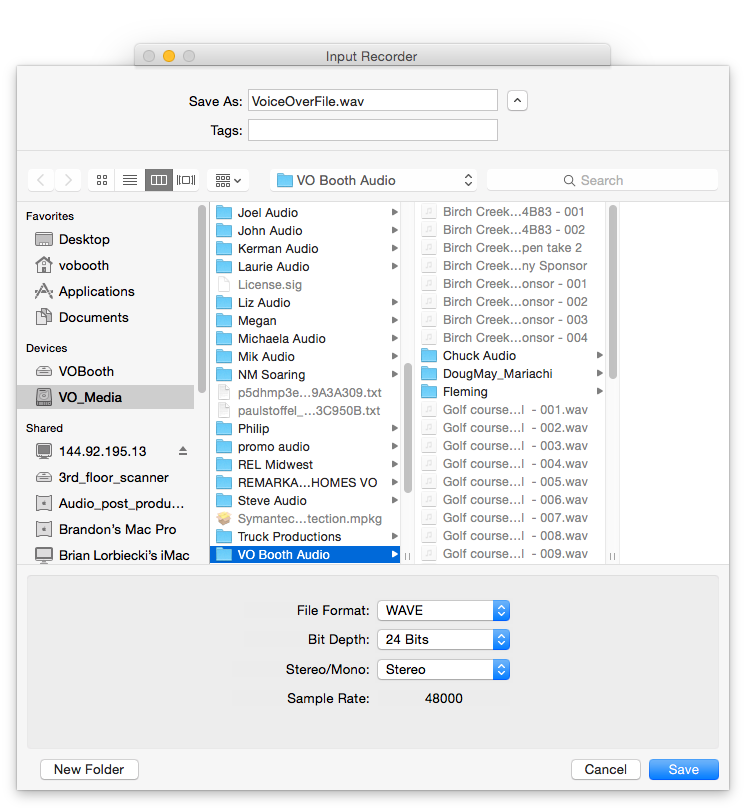The image size is (746, 811).
Task: Open the Audio_post_produ... shared item
Action: click(x=107, y=503)
